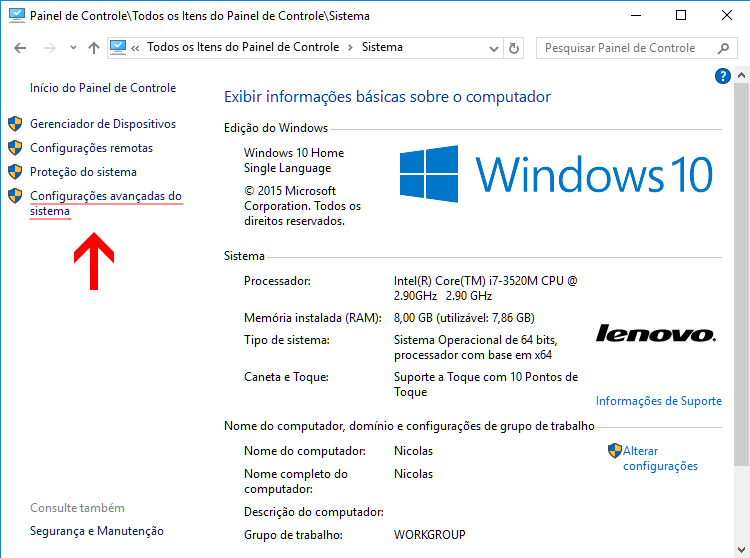The height and width of the screenshot is (558, 750).
Task: Open Gerenciador de Dispositivos link
Action: [x=103, y=124]
